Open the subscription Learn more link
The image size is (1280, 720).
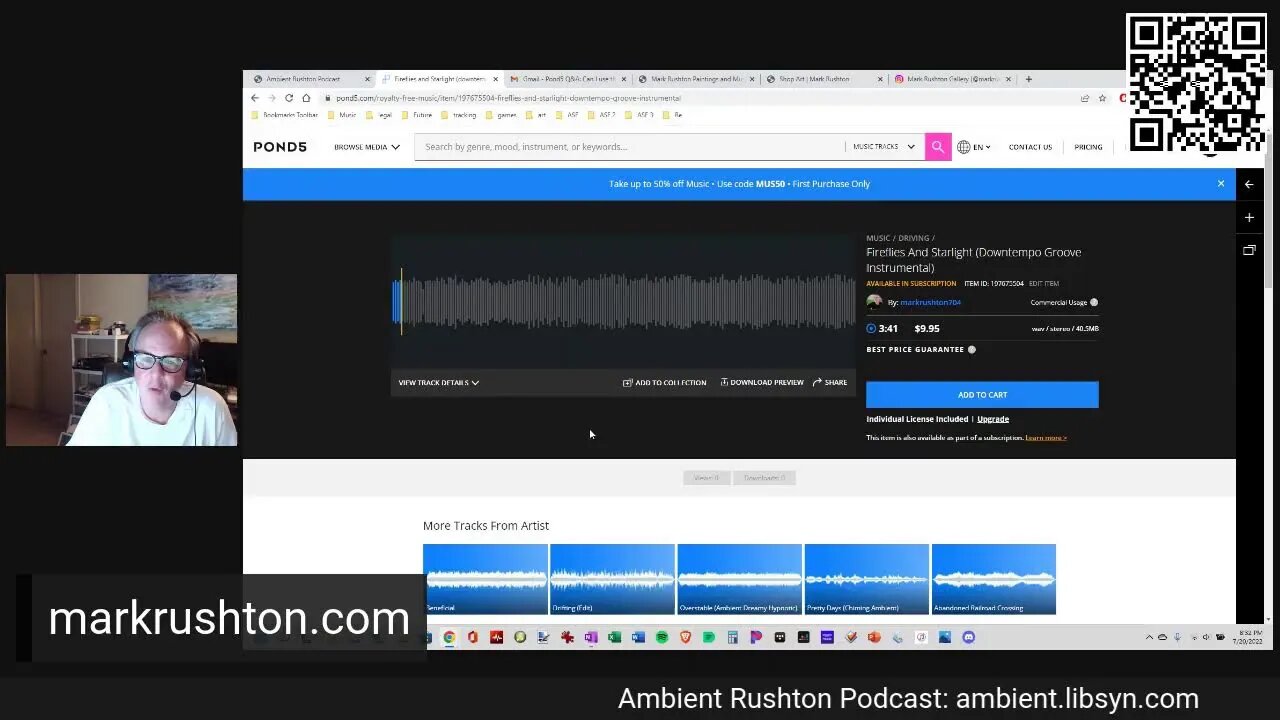point(1046,438)
